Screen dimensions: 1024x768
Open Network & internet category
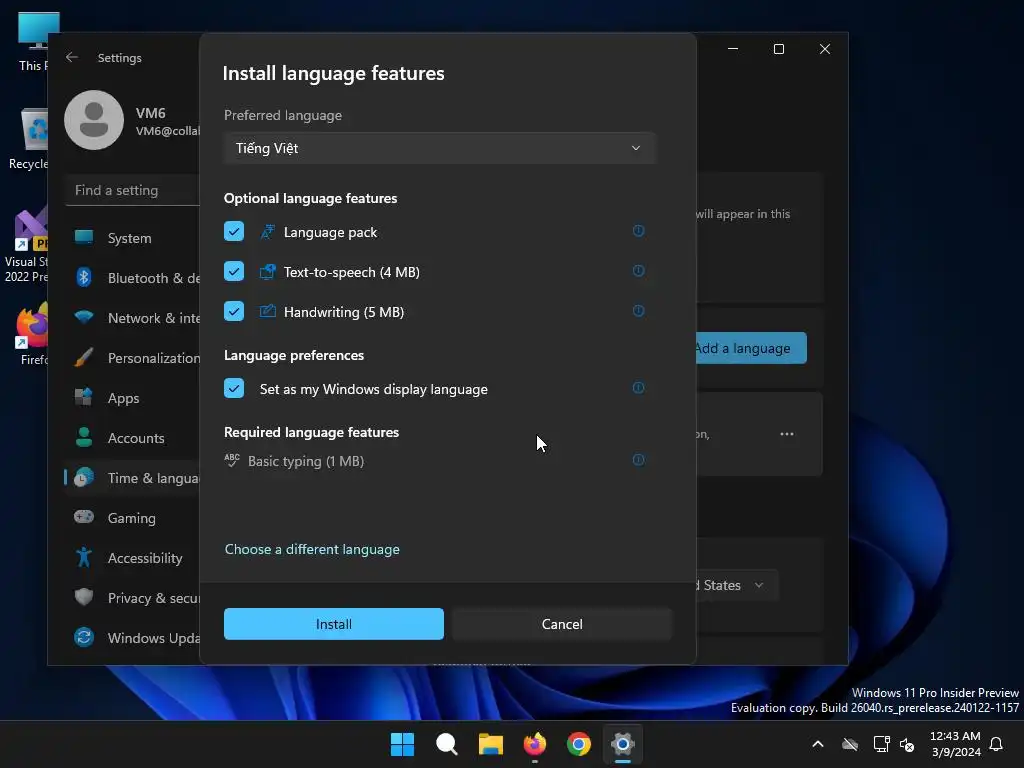pos(134,317)
